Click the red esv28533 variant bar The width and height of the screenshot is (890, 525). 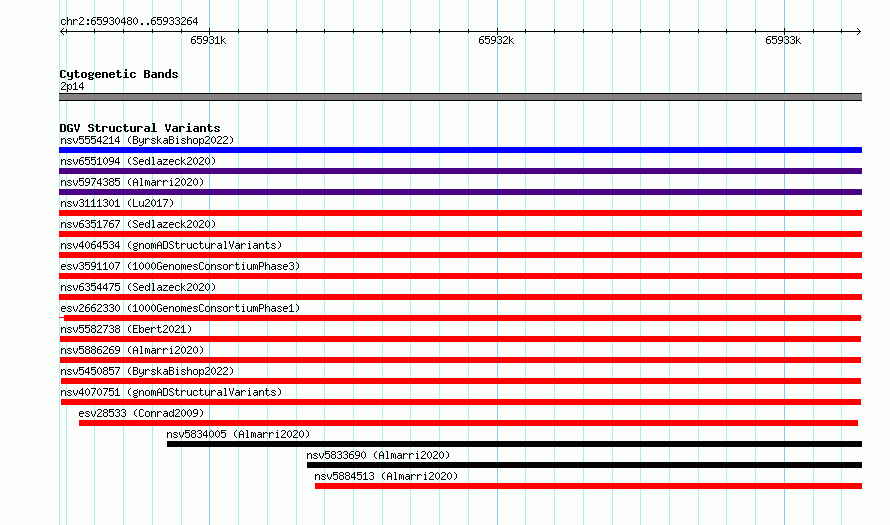pos(468,423)
